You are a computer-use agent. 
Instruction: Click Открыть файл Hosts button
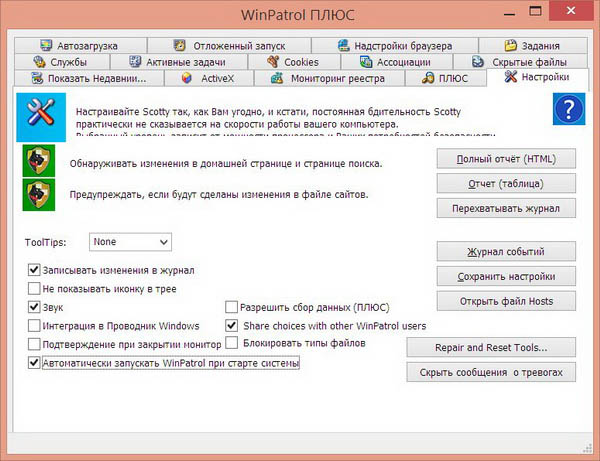[506, 301]
